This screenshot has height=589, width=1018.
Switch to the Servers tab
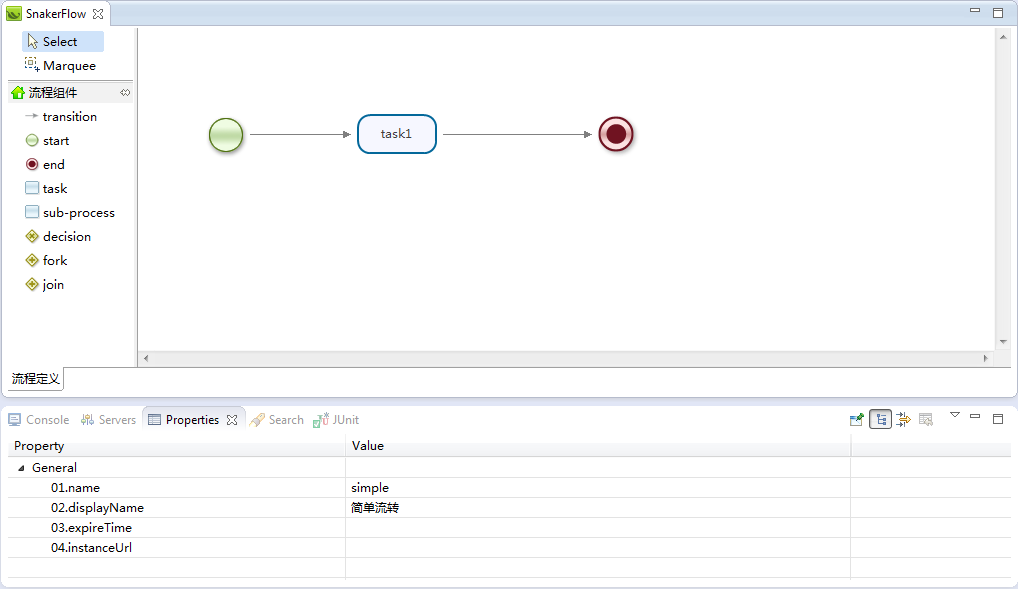tap(108, 420)
